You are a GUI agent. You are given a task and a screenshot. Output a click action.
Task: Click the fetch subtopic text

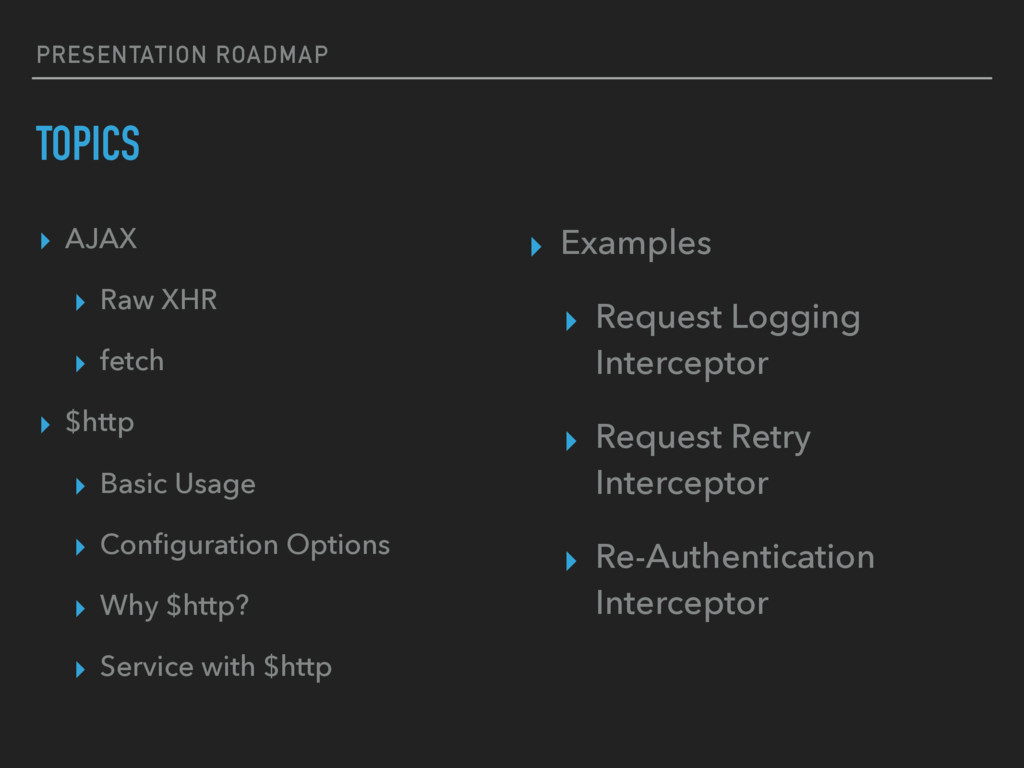click(x=132, y=360)
